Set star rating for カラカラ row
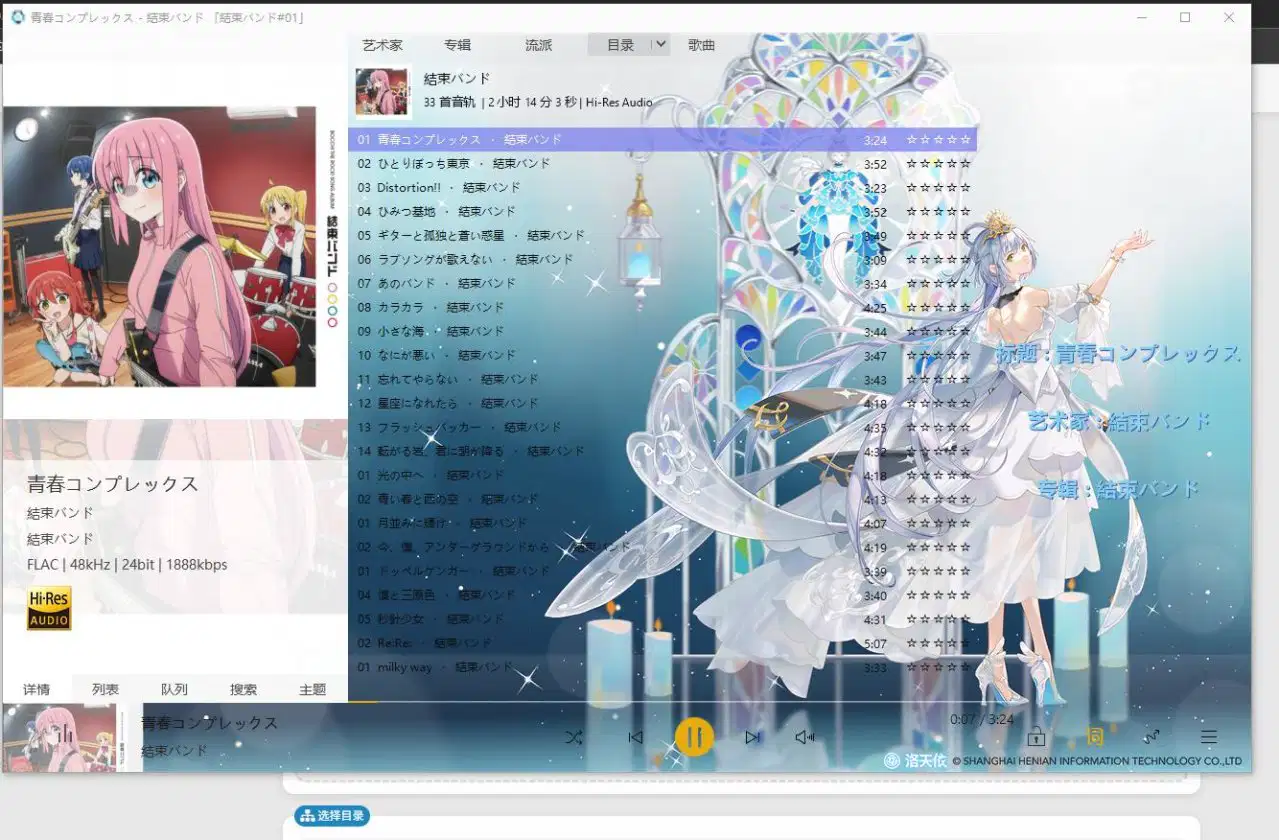The width and height of the screenshot is (1279, 840). tap(938, 308)
